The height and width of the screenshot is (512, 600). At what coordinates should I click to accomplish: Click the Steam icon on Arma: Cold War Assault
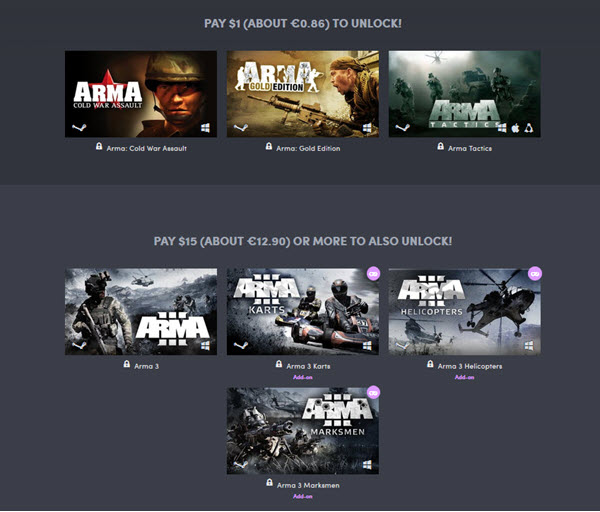(75, 129)
